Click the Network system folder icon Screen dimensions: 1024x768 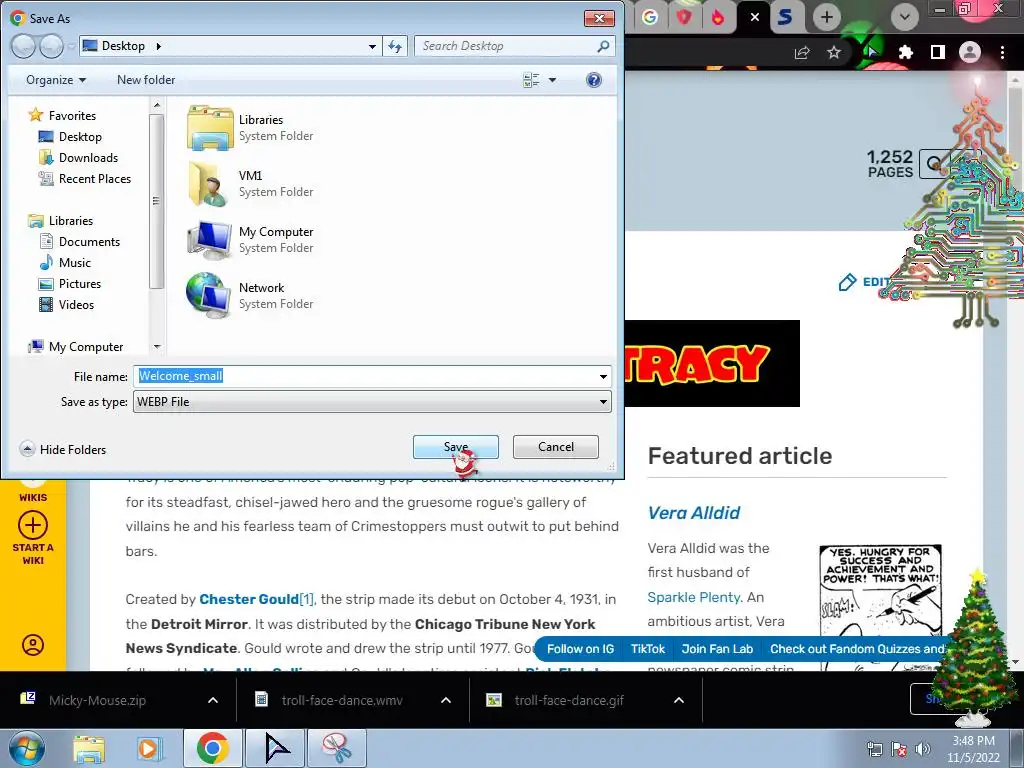210,295
